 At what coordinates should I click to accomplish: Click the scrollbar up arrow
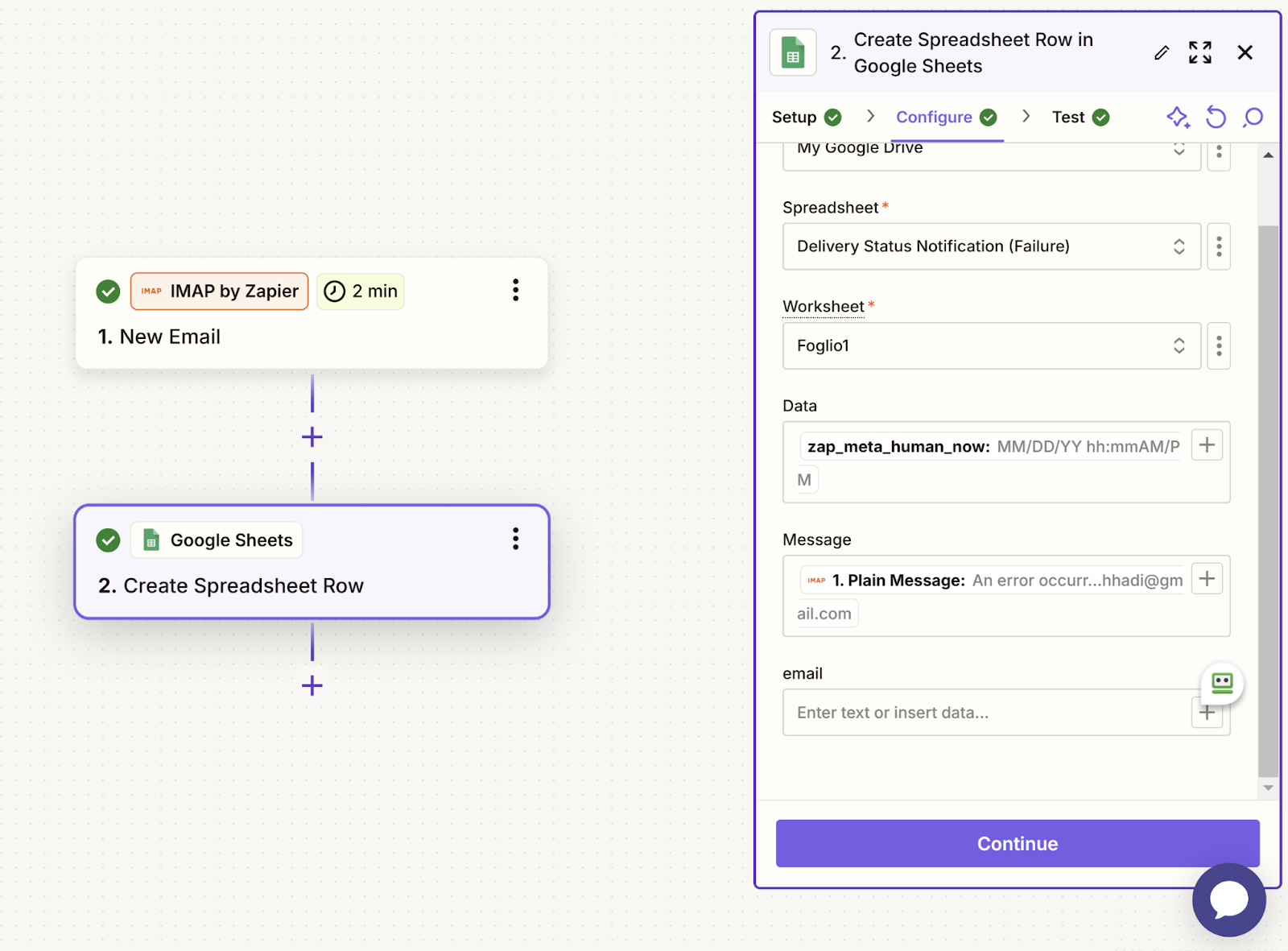click(x=1268, y=155)
